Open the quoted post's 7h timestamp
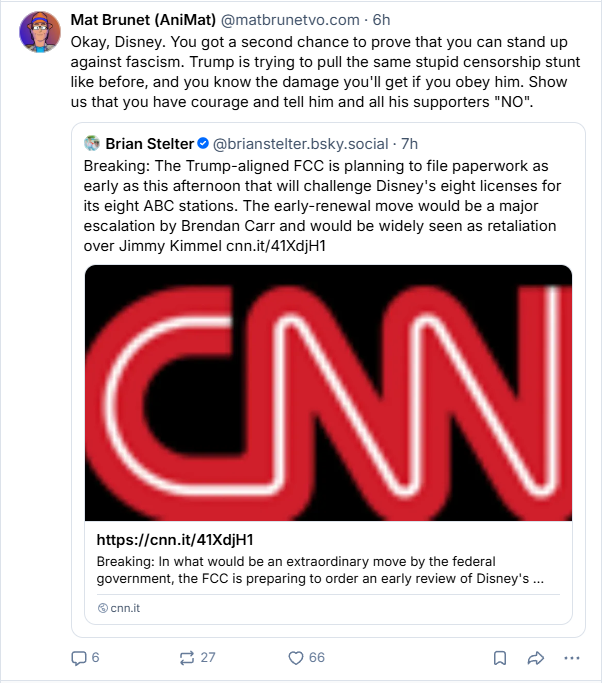603x683 pixels. tap(409, 144)
